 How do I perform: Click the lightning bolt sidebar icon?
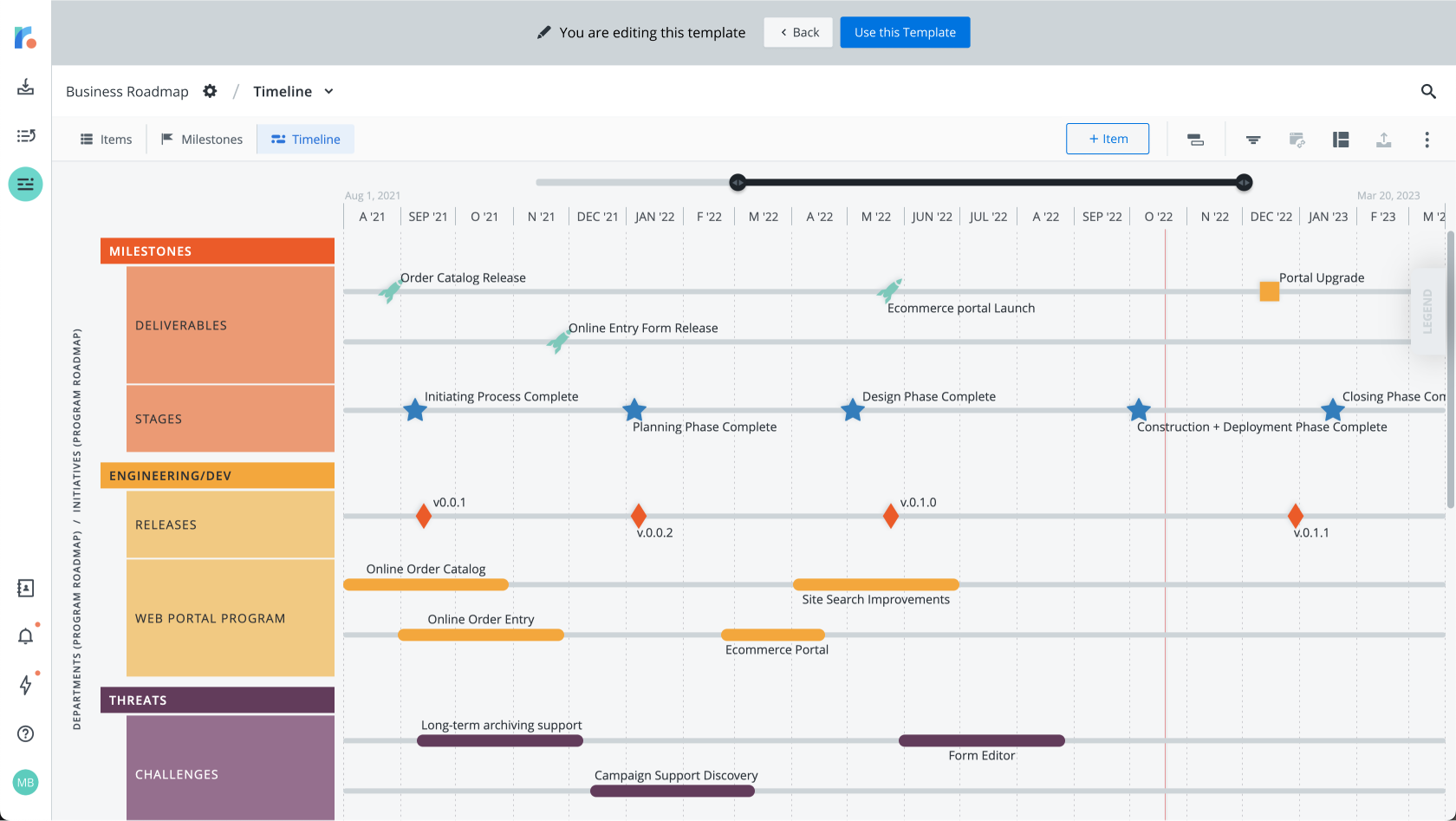(26, 685)
